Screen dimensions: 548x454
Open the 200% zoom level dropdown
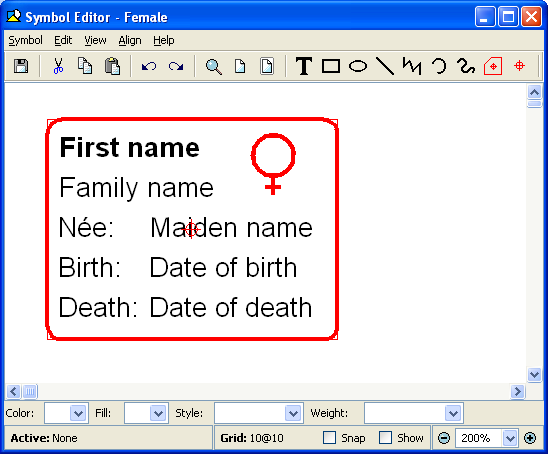click(x=510, y=438)
